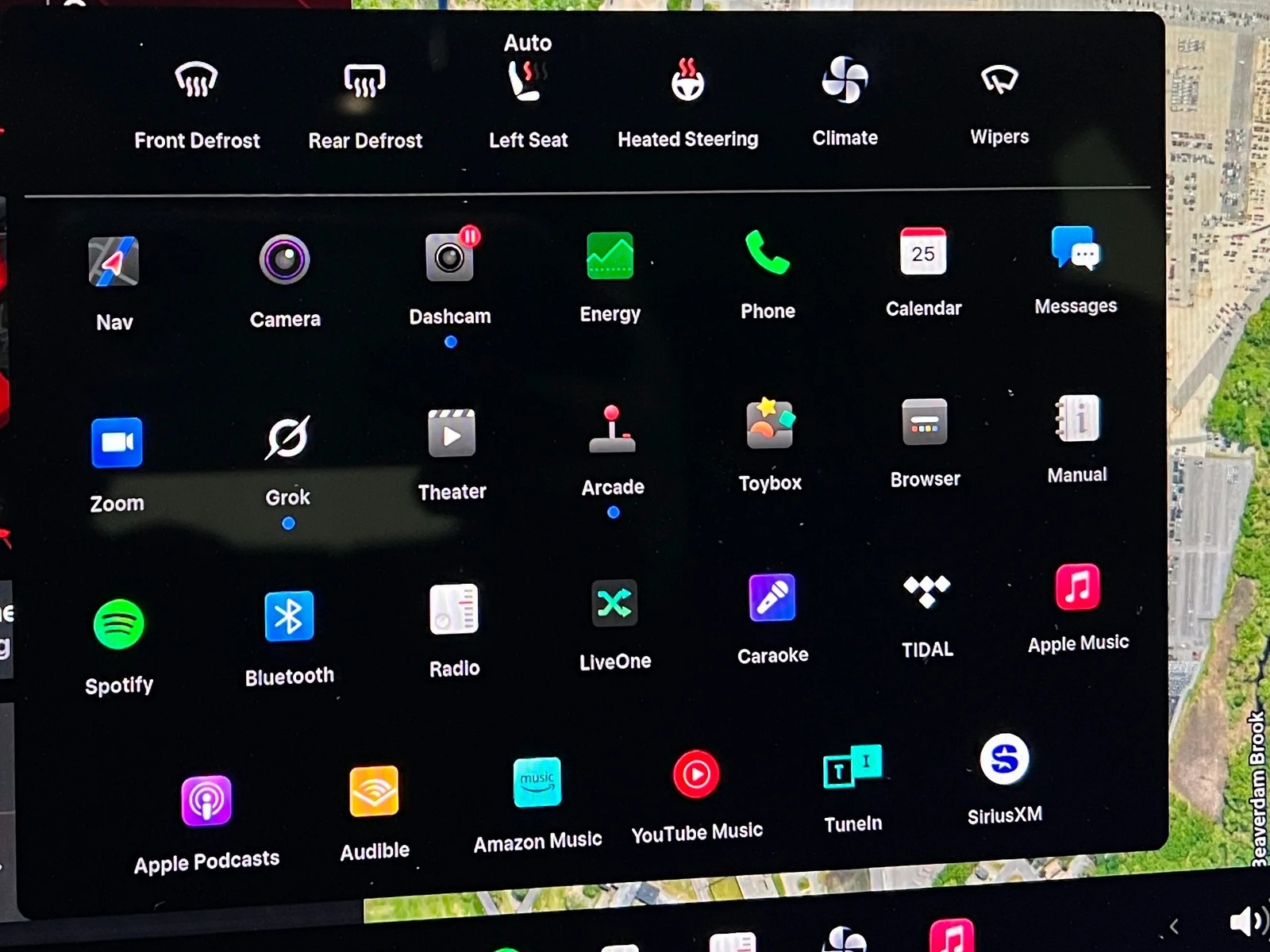1270x952 pixels.
Task: Open the Wipers controls
Action: point(999,79)
